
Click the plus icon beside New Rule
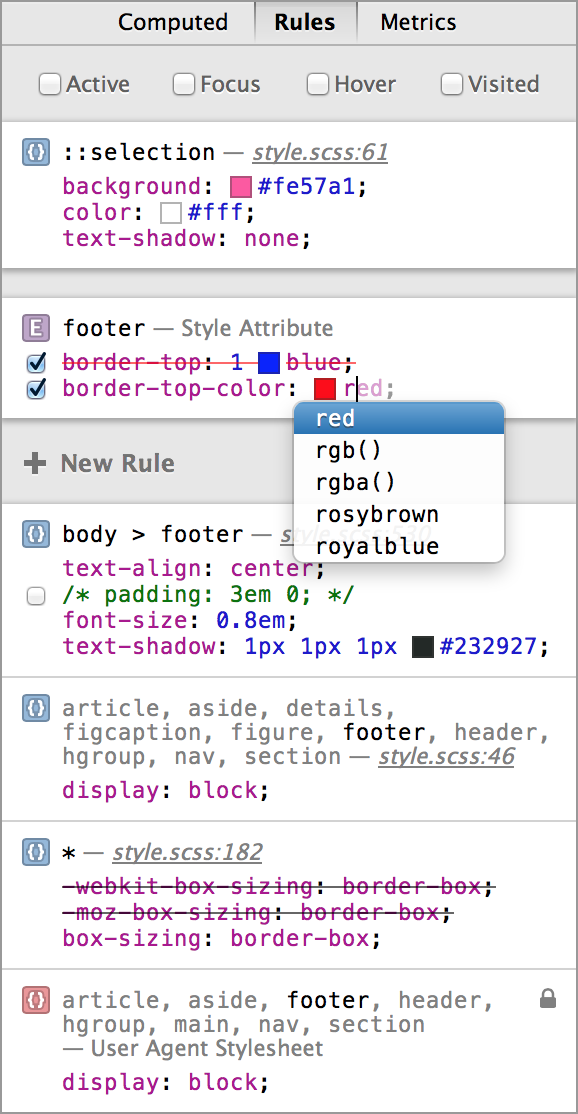35,463
